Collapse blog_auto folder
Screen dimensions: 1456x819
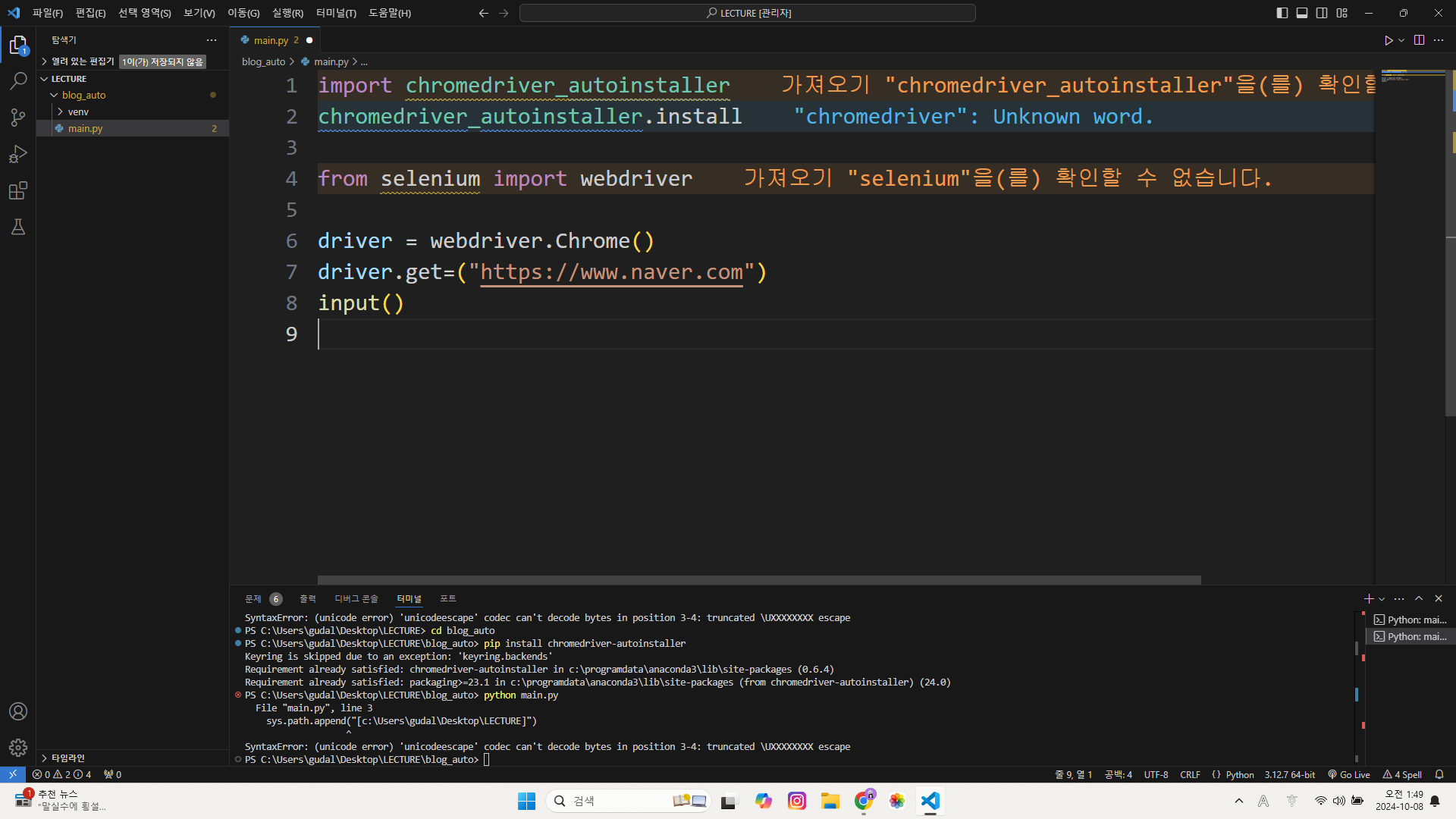click(x=133, y=95)
